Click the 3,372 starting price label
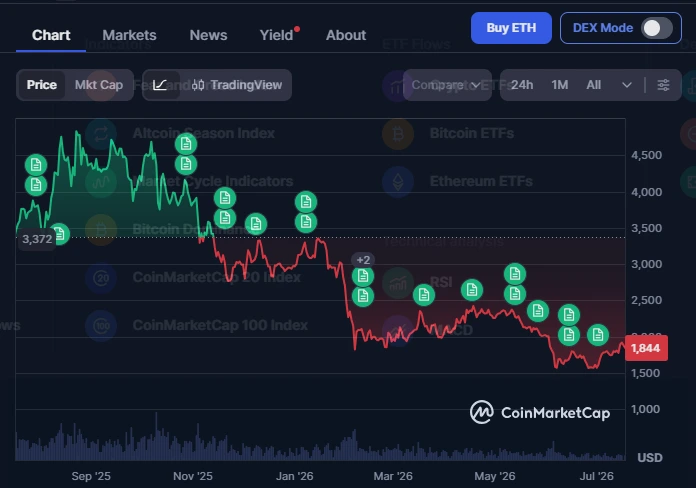Screen dimensions: 696x488 pos(37,239)
